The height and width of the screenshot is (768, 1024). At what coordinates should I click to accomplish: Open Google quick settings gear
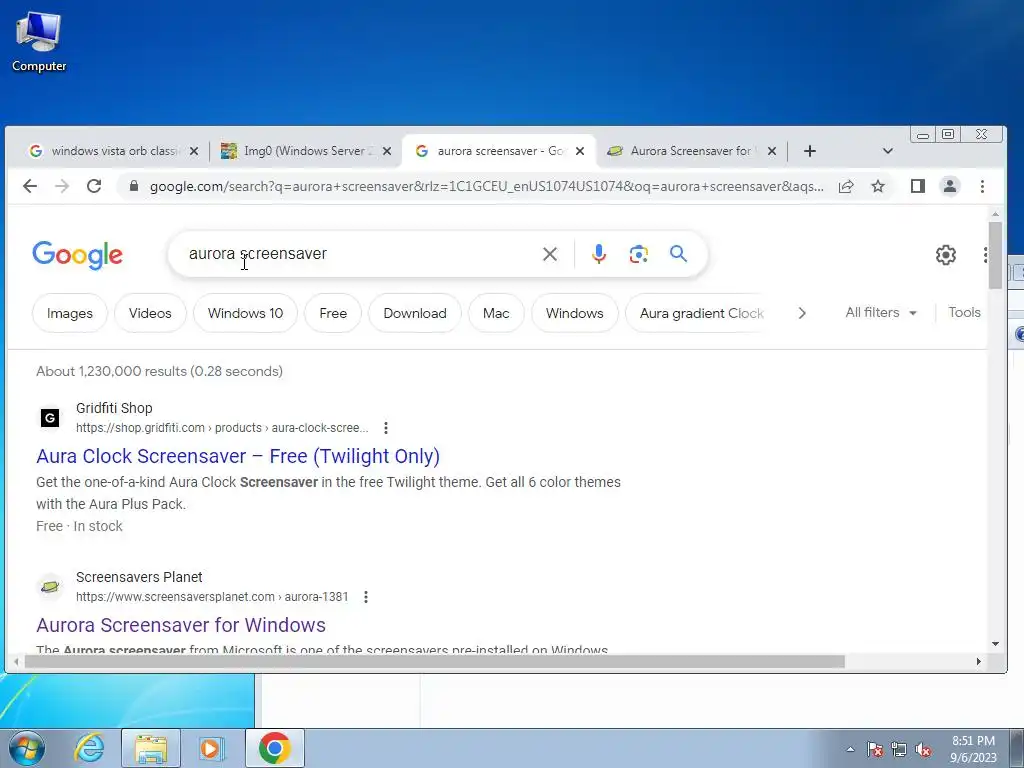click(x=946, y=255)
